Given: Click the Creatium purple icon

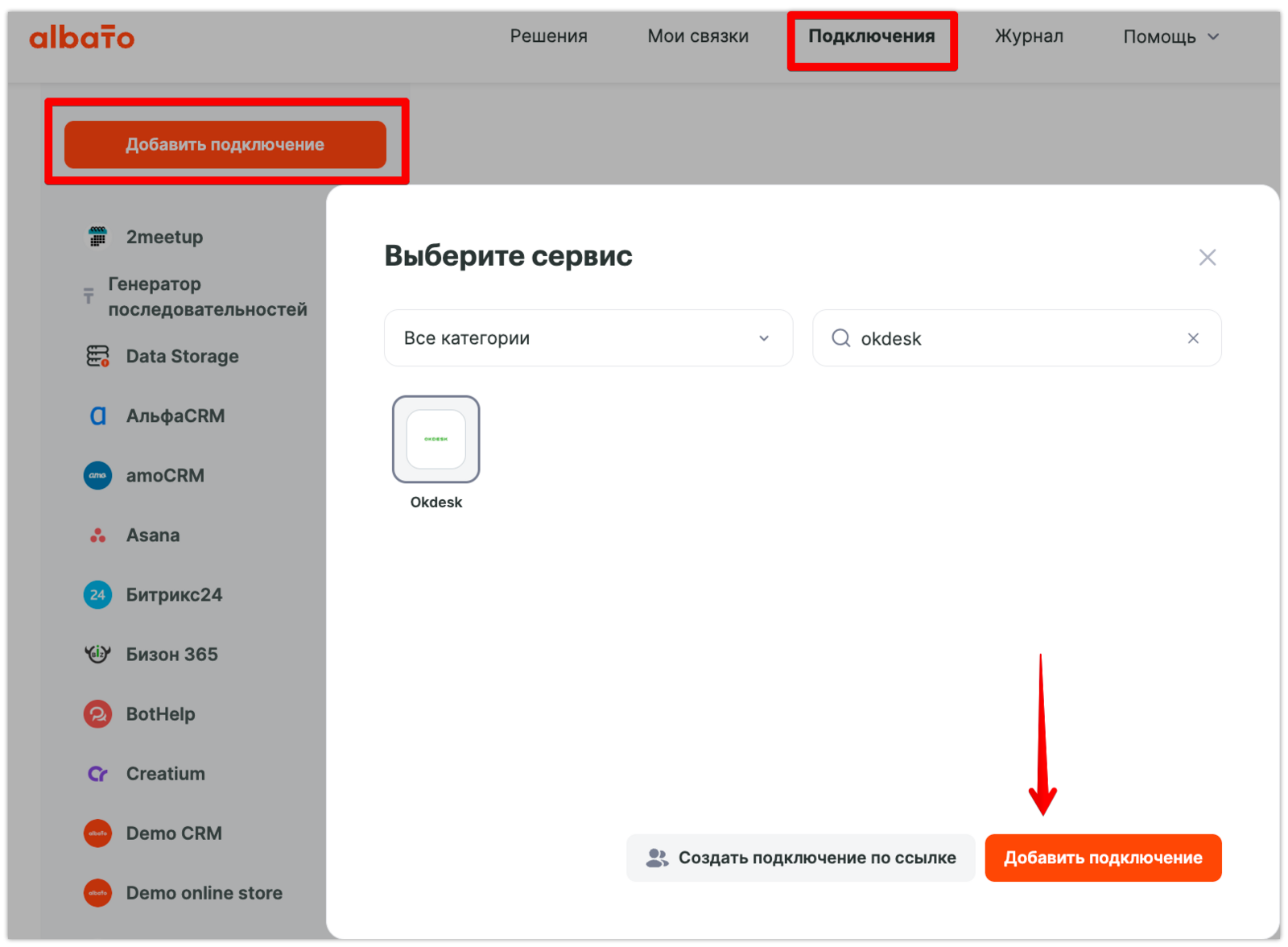Looking at the screenshot, I should 97,774.
